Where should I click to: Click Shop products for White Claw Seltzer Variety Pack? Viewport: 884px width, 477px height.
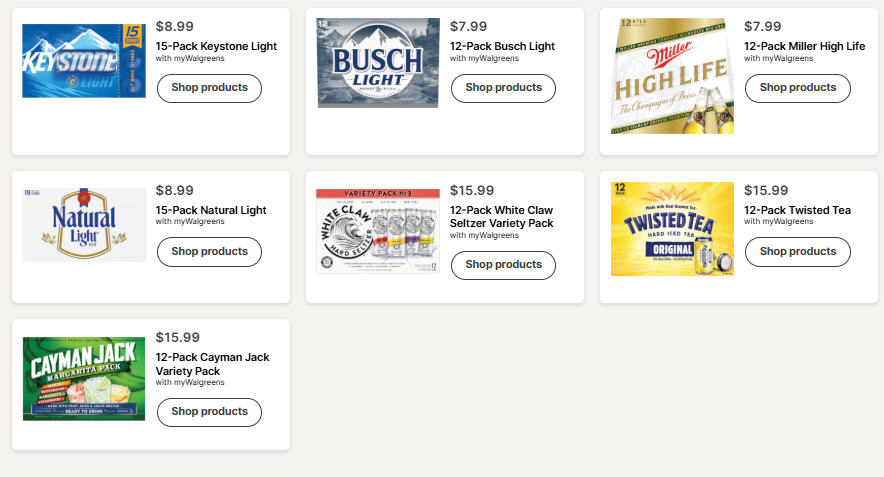point(503,265)
